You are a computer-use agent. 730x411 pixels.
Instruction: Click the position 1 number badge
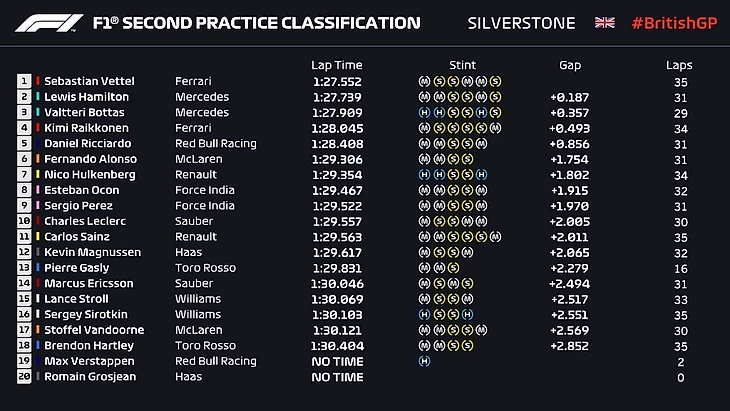24,81
